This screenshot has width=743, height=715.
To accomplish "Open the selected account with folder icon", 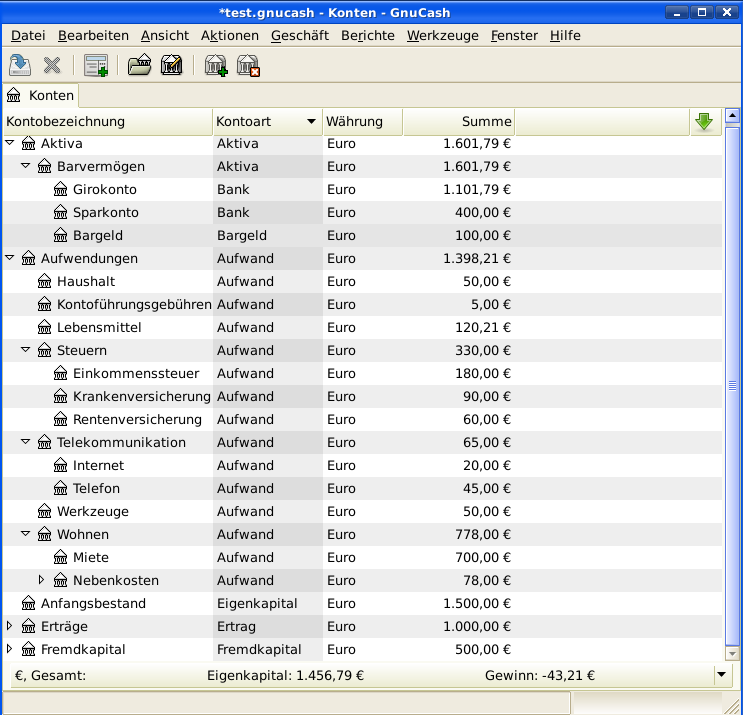I will coord(139,66).
